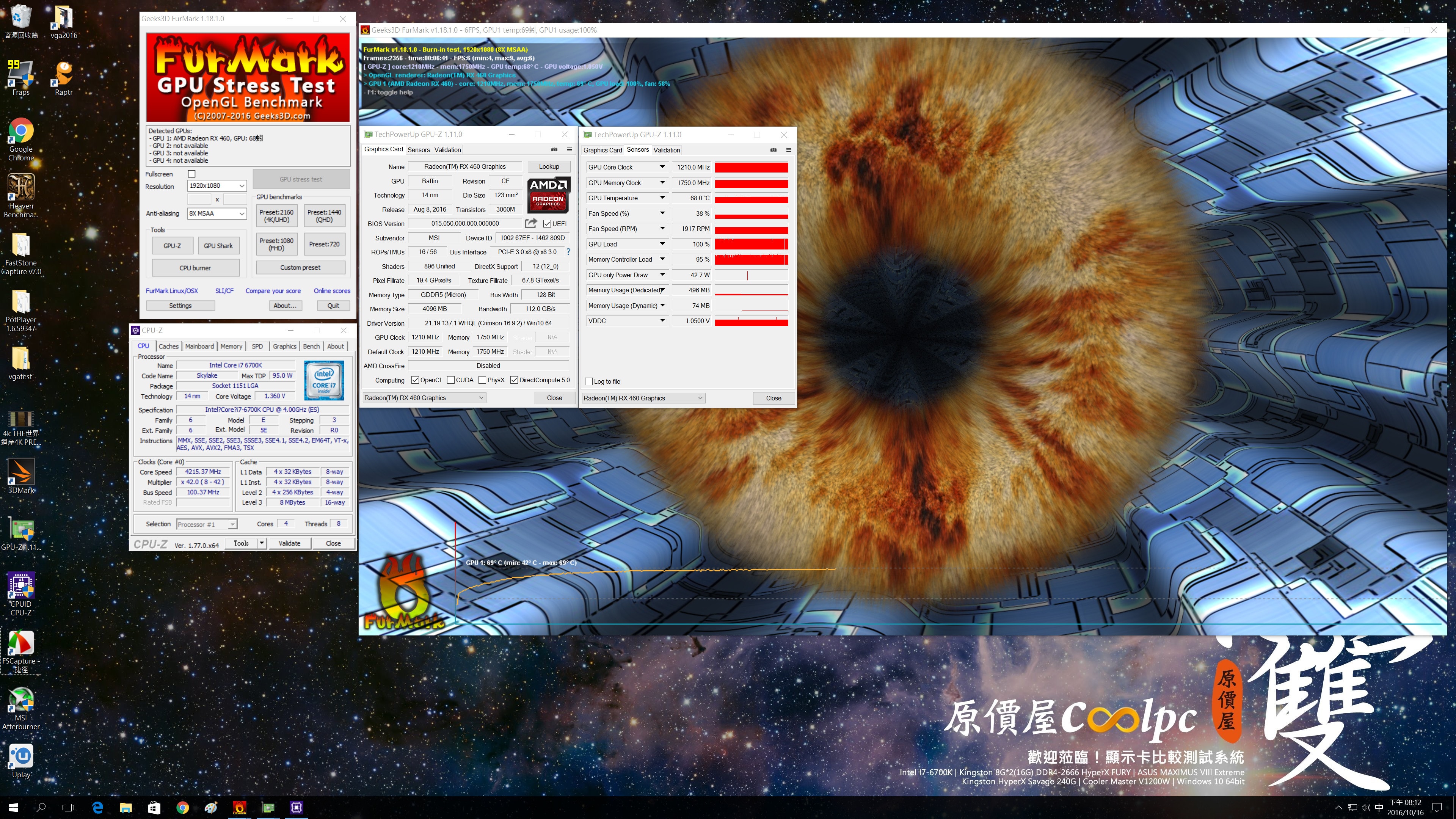Screen dimensions: 1456x819
Task: Toggle the PhysX checkbox in GPU-Z
Action: 482,380
